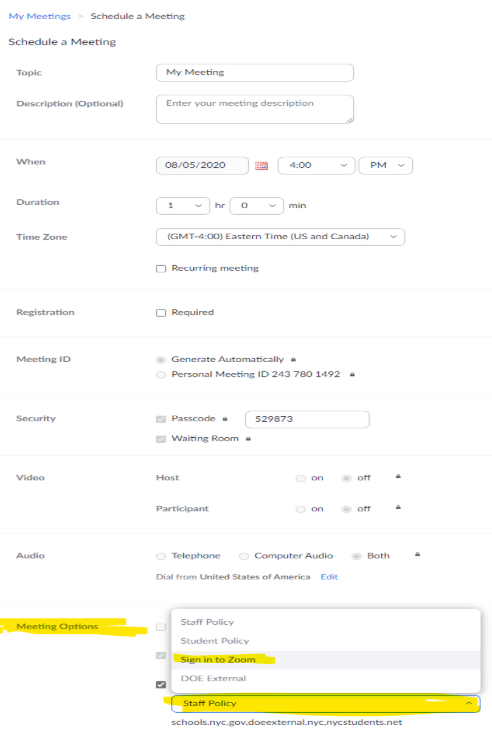Click lock icon beside Personal Meeting ID
492x729 pixels.
(352, 374)
